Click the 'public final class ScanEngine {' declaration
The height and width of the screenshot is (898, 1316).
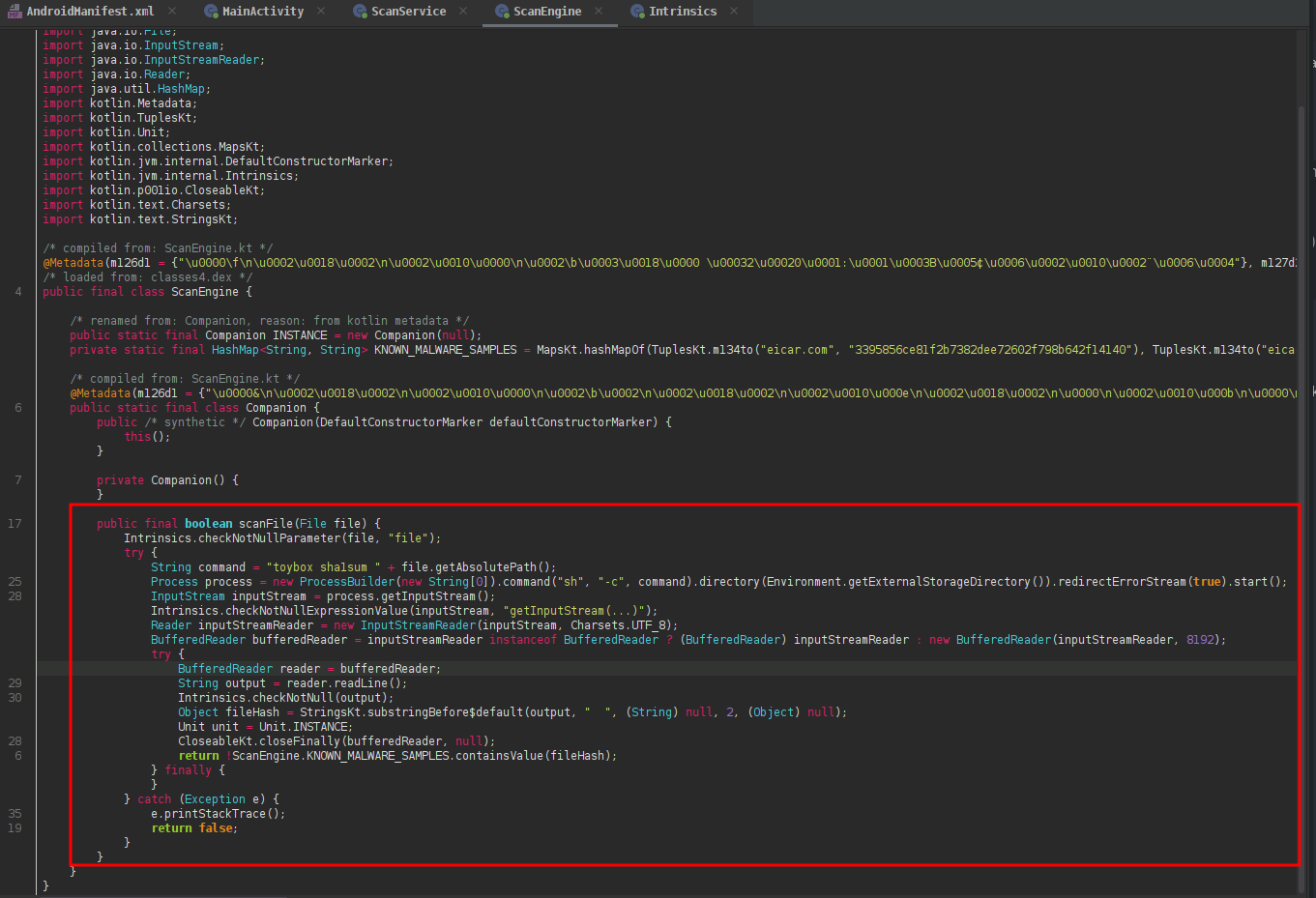(x=147, y=292)
